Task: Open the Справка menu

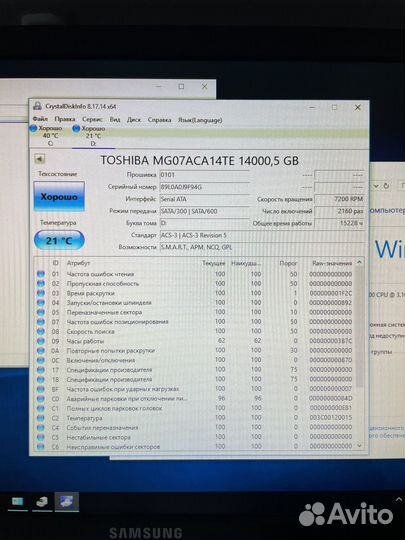Action: [x=159, y=120]
